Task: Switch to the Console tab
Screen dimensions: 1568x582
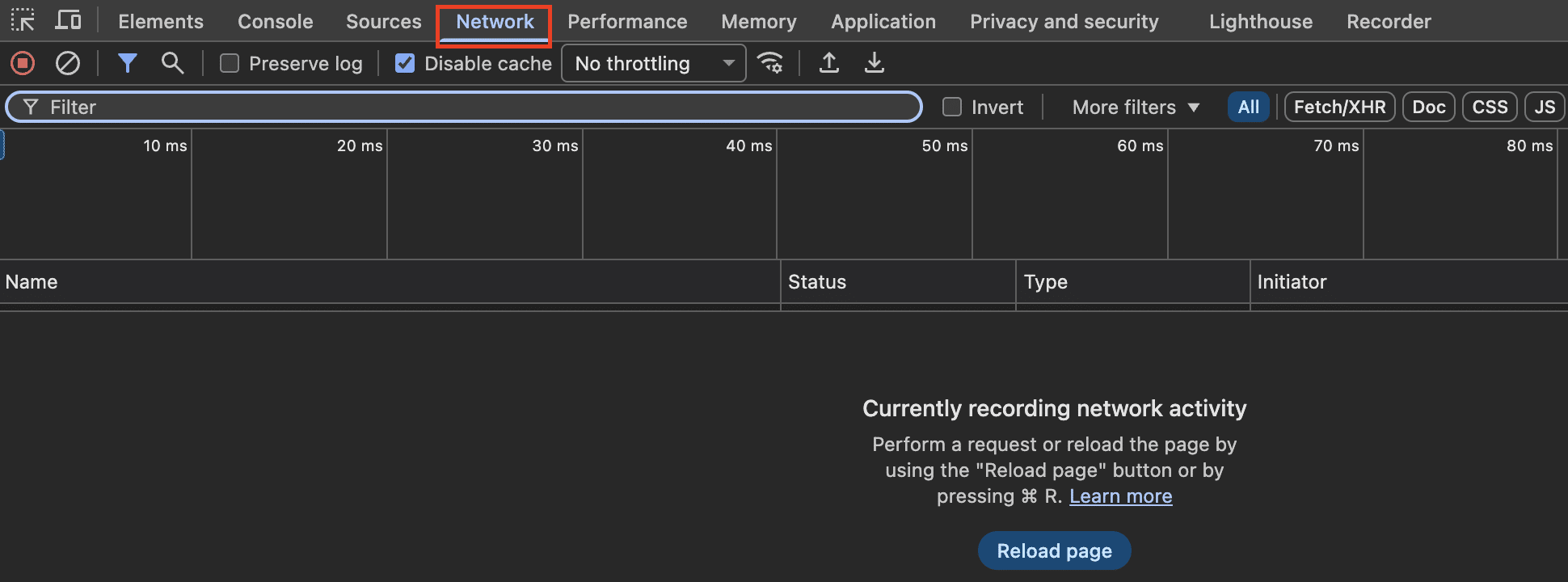Action: click(x=275, y=21)
